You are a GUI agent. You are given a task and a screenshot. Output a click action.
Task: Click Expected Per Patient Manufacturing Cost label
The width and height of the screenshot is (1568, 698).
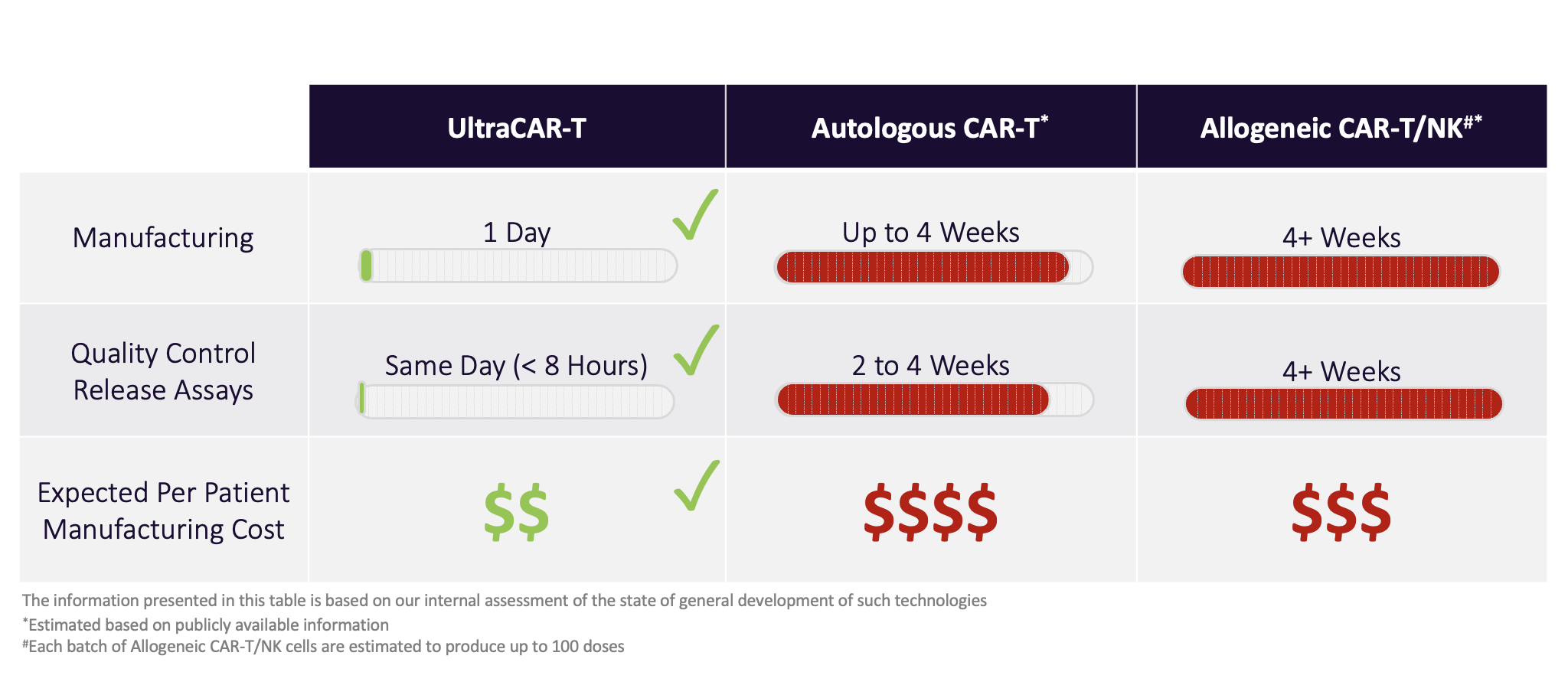[x=163, y=511]
